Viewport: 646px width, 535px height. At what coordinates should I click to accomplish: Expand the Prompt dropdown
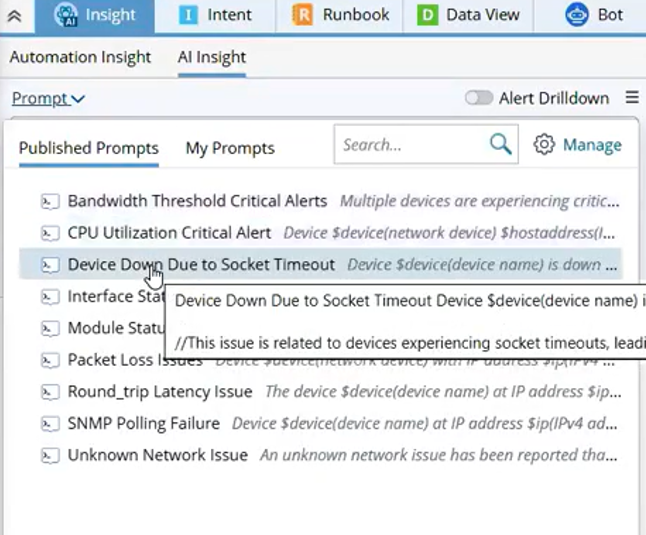[x=48, y=98]
